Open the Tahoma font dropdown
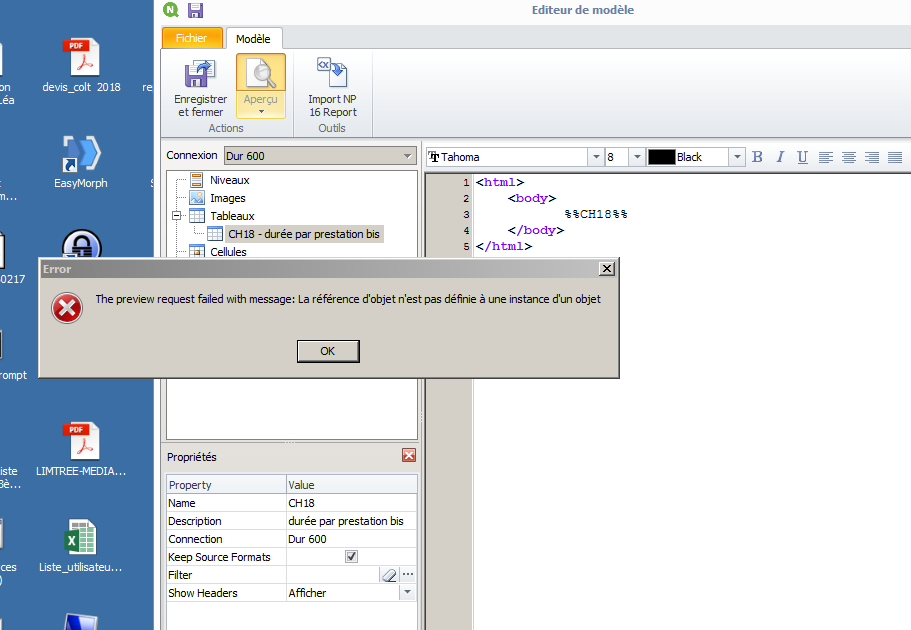The height and width of the screenshot is (630, 911). (x=596, y=157)
